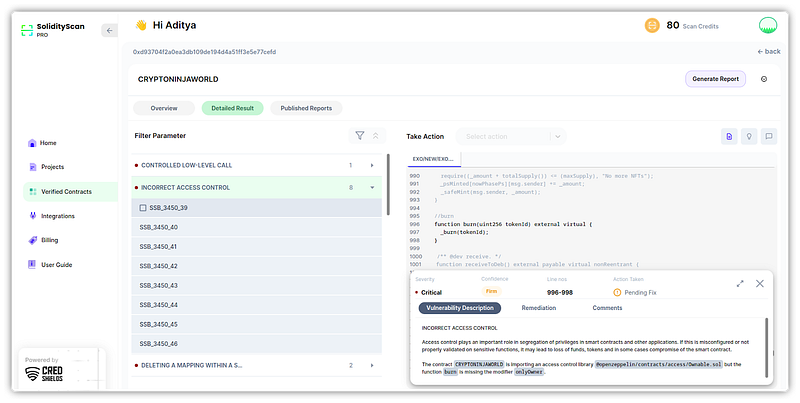Expand the Controlled Low-Level Call group

372,165
